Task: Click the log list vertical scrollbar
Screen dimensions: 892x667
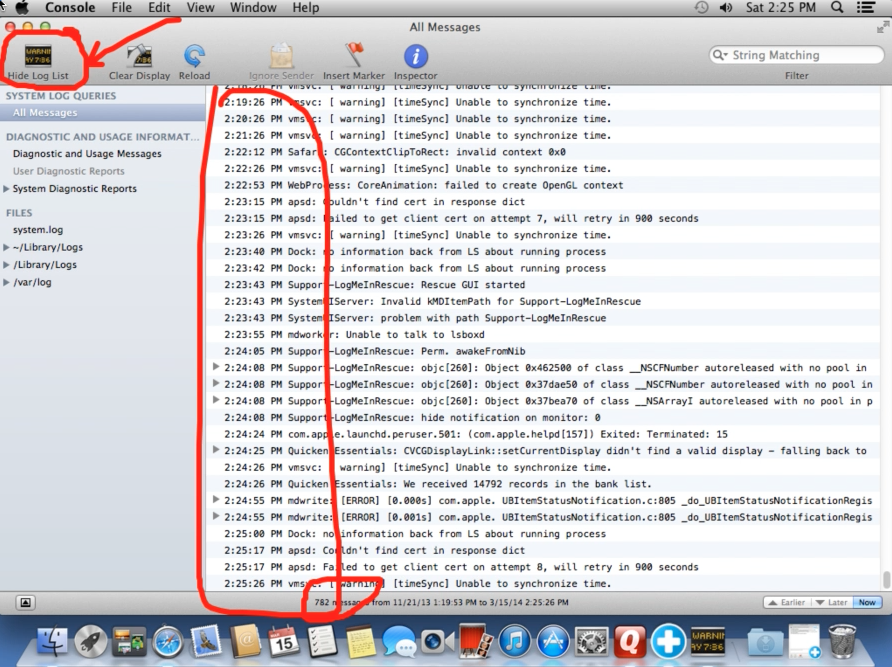Action: (x=886, y=580)
